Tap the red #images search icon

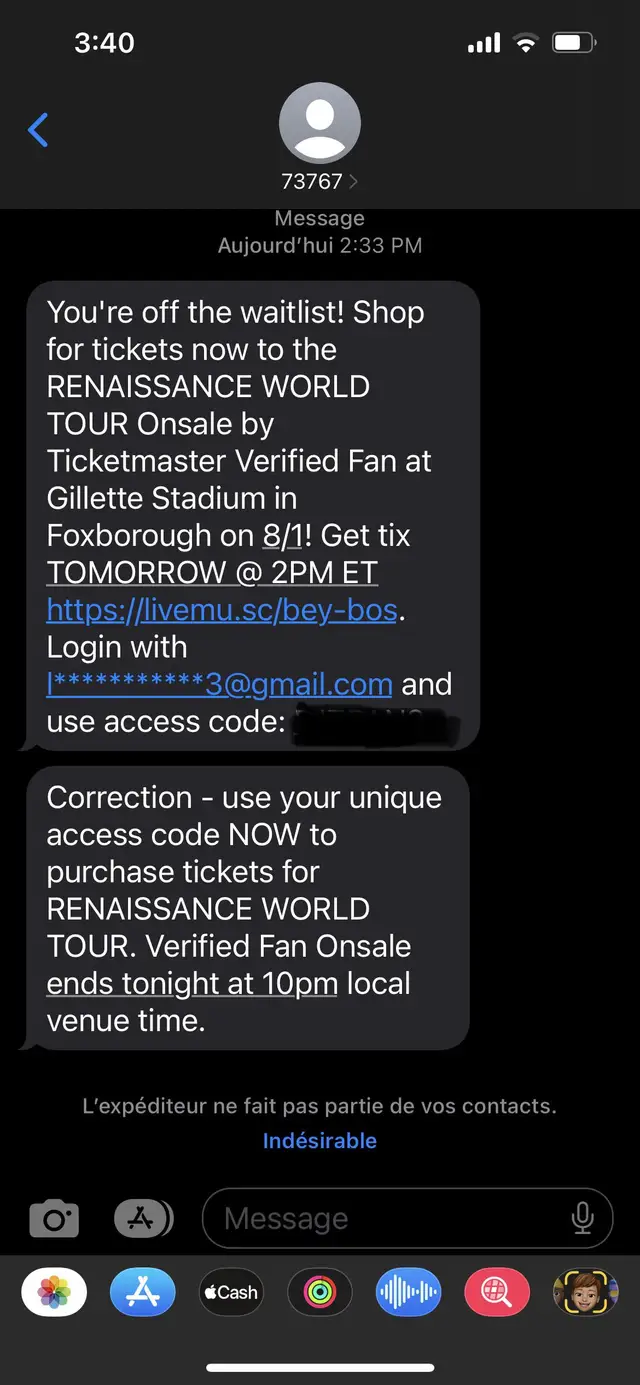click(497, 1292)
